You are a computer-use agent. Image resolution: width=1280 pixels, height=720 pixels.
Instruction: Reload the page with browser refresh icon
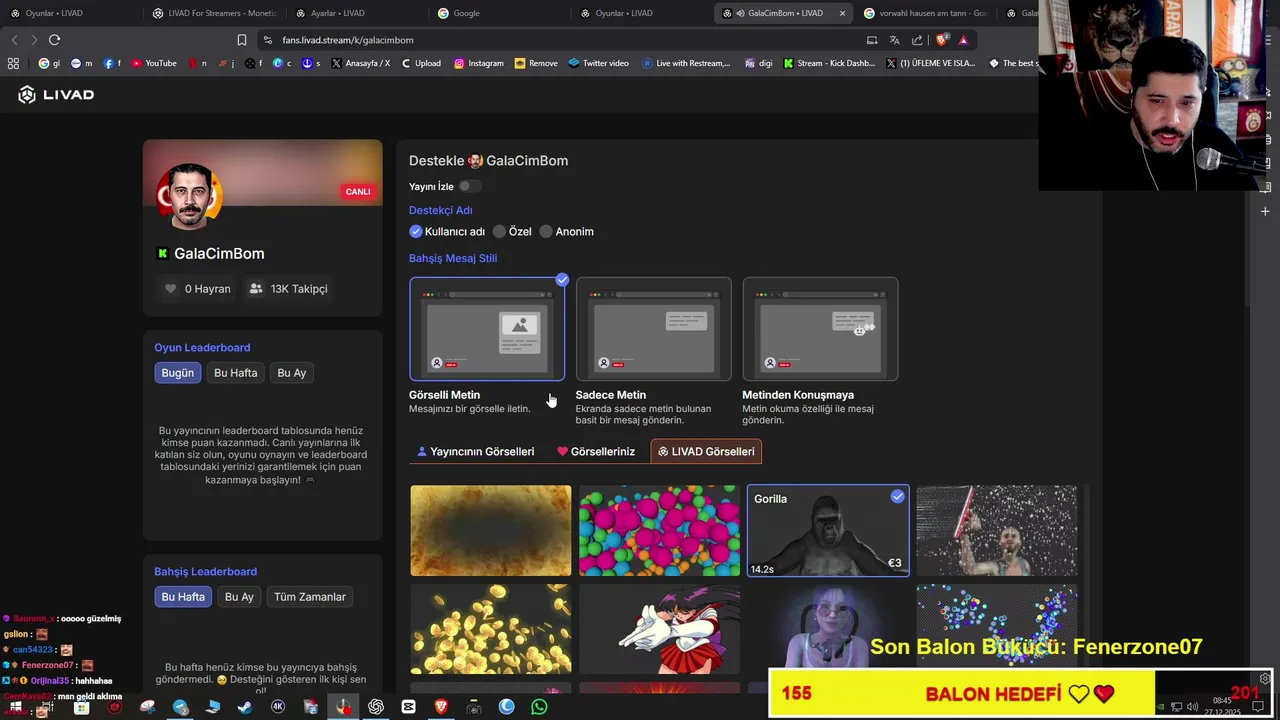54,40
